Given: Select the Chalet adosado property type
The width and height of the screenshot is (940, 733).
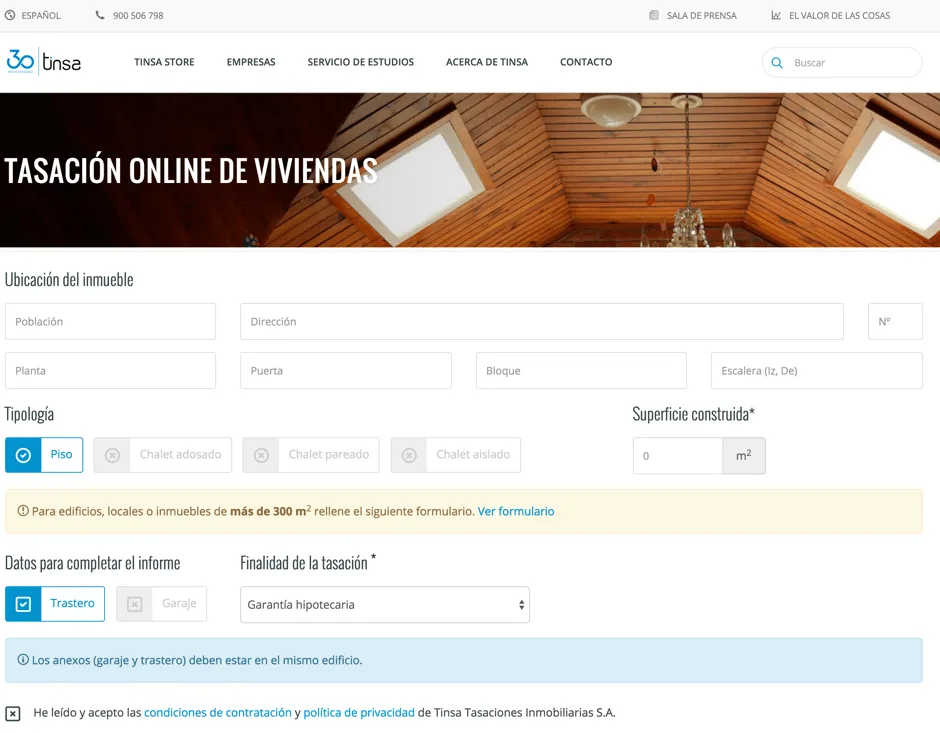Looking at the screenshot, I should (162, 455).
